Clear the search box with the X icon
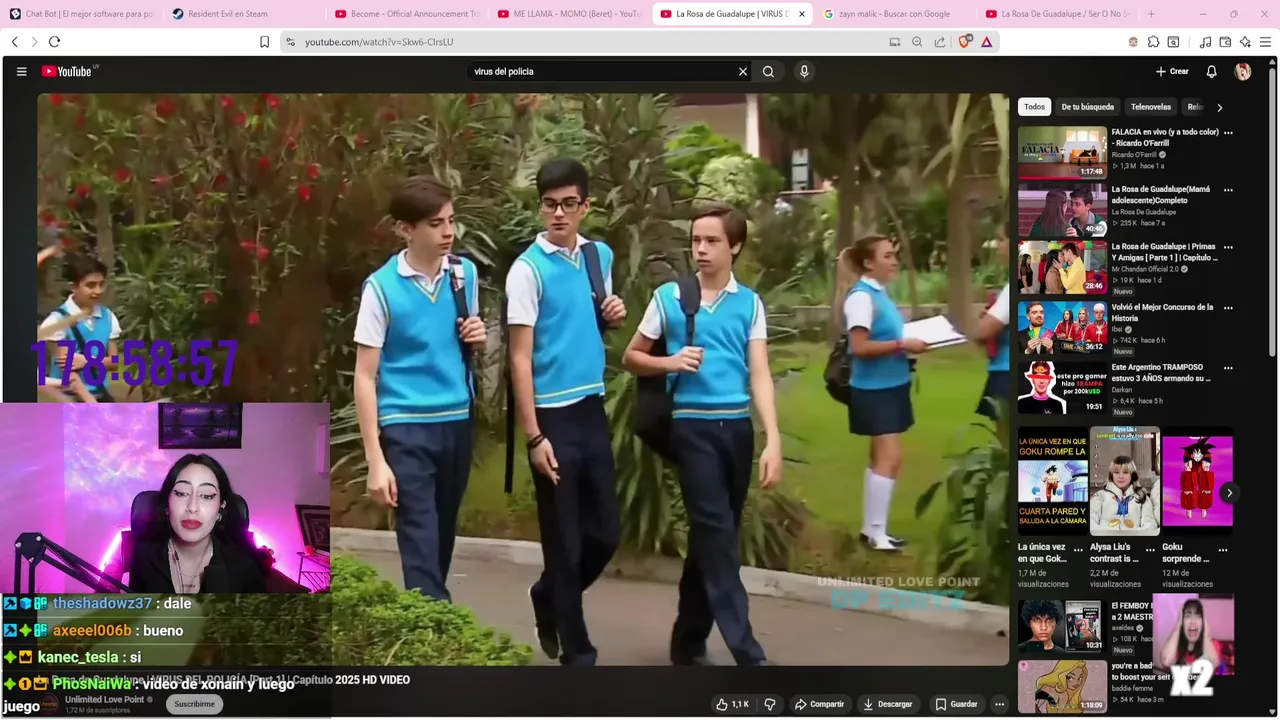 pyautogui.click(x=743, y=71)
